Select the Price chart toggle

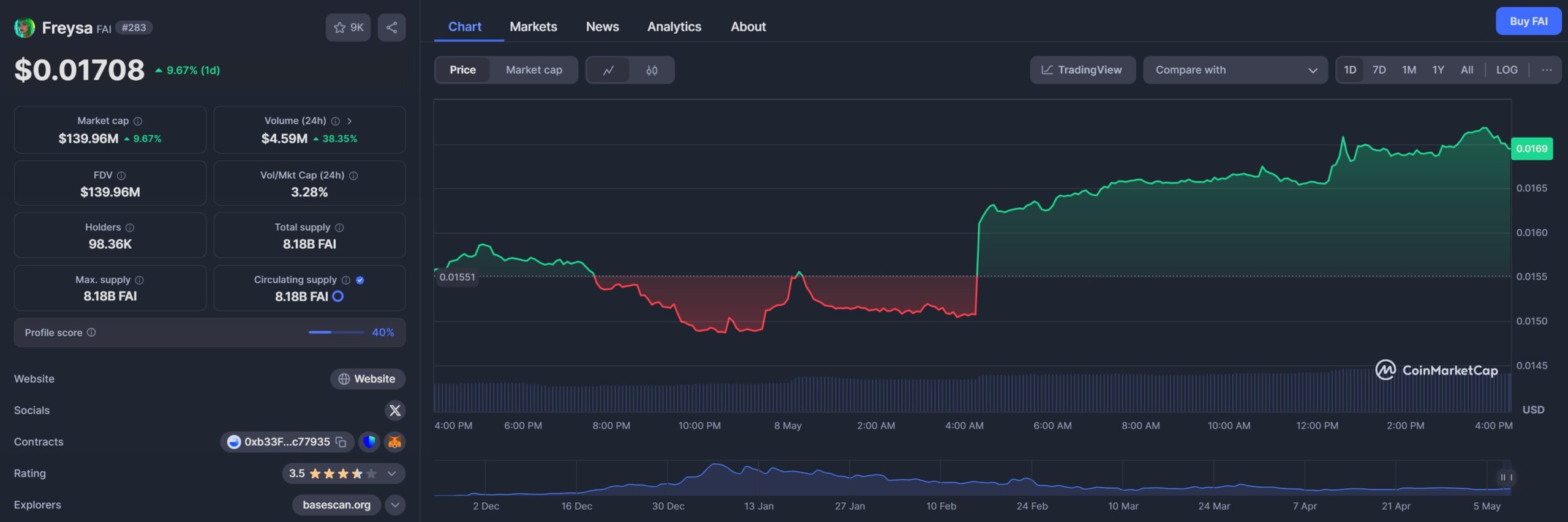(462, 70)
